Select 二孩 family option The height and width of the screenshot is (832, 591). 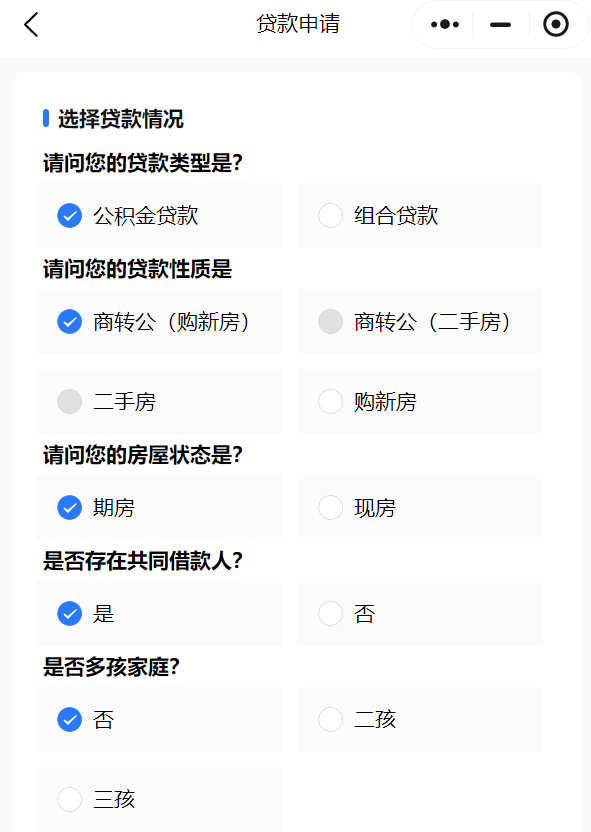pos(420,720)
